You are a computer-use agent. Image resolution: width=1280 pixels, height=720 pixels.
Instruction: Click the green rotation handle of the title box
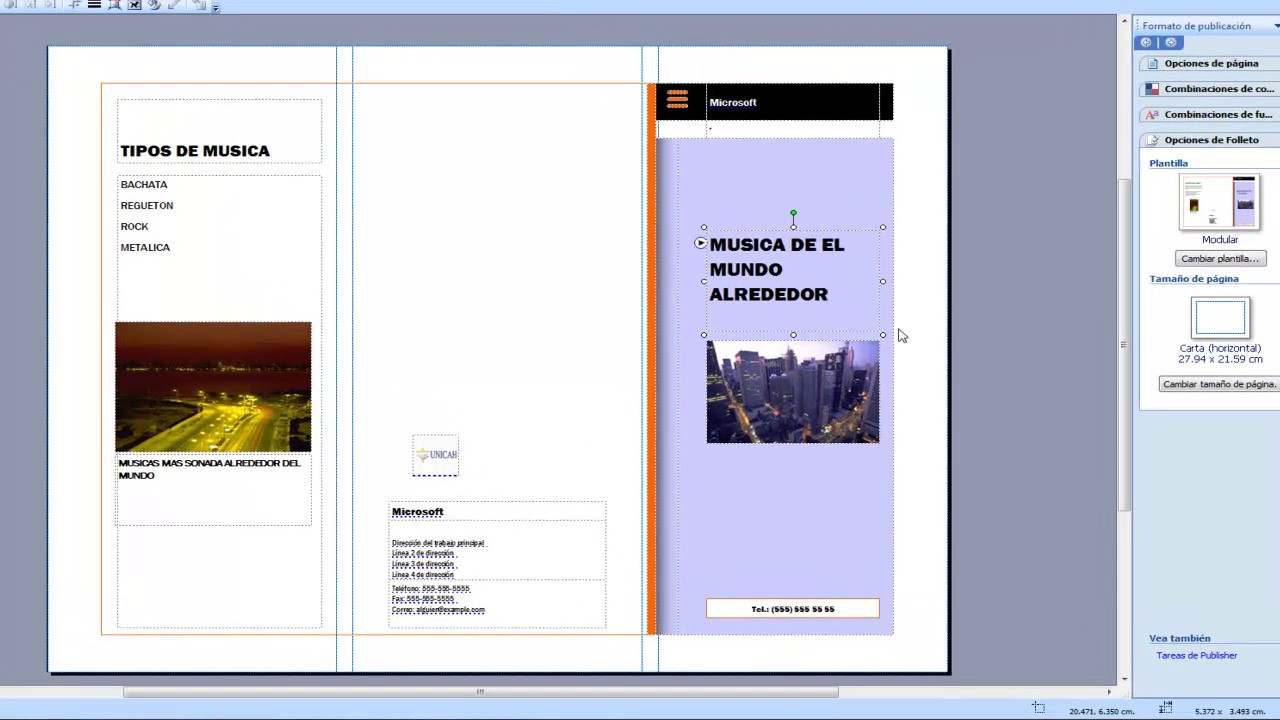[x=793, y=213]
